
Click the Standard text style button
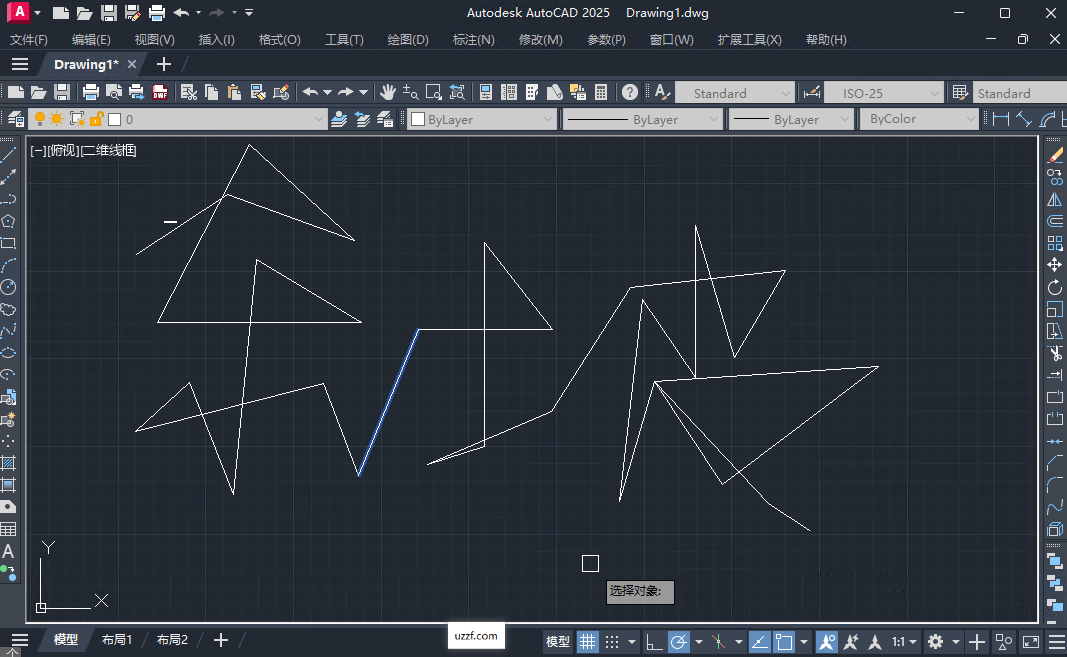coord(735,92)
